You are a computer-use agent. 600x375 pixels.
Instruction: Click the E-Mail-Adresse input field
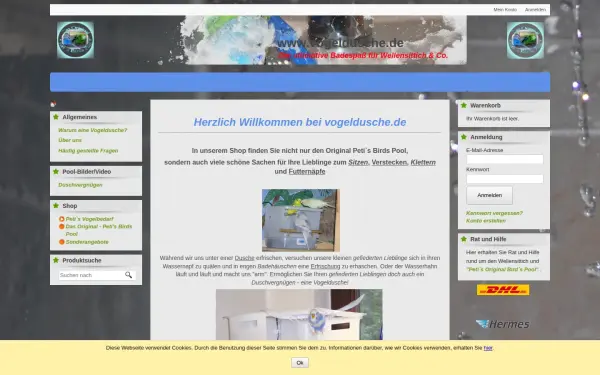tap(504, 159)
